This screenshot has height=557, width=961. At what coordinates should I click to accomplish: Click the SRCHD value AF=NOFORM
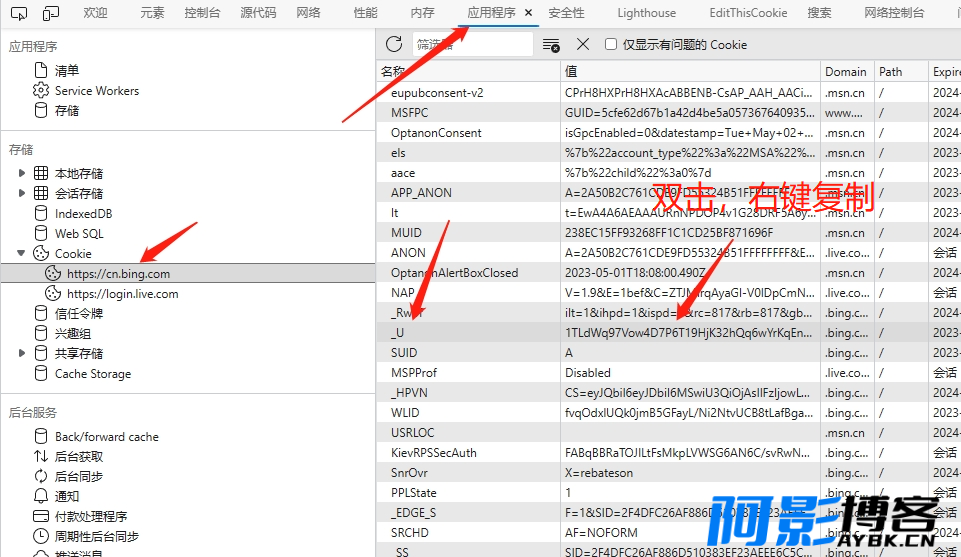click(601, 532)
